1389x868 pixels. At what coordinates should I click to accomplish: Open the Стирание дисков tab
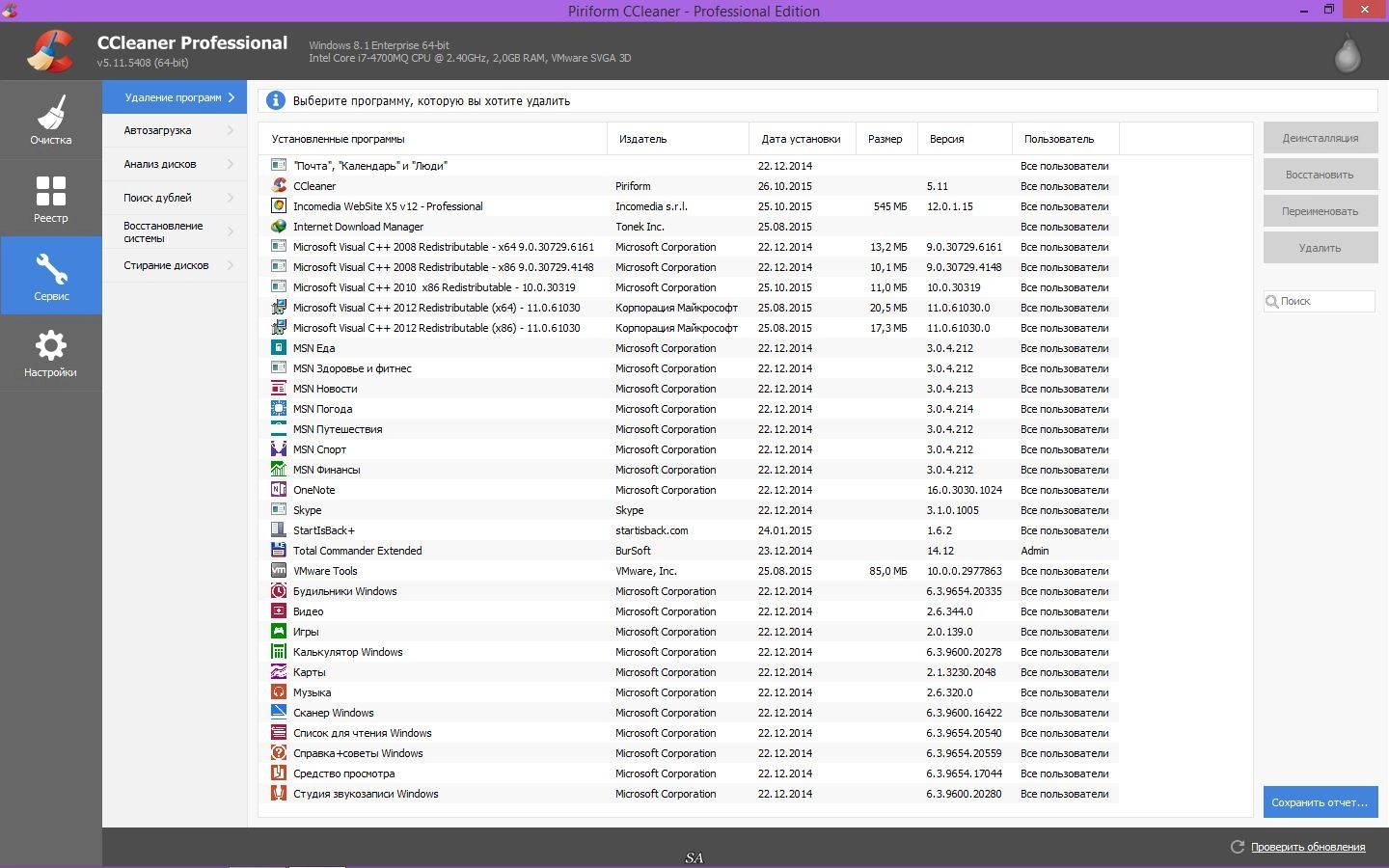point(175,265)
